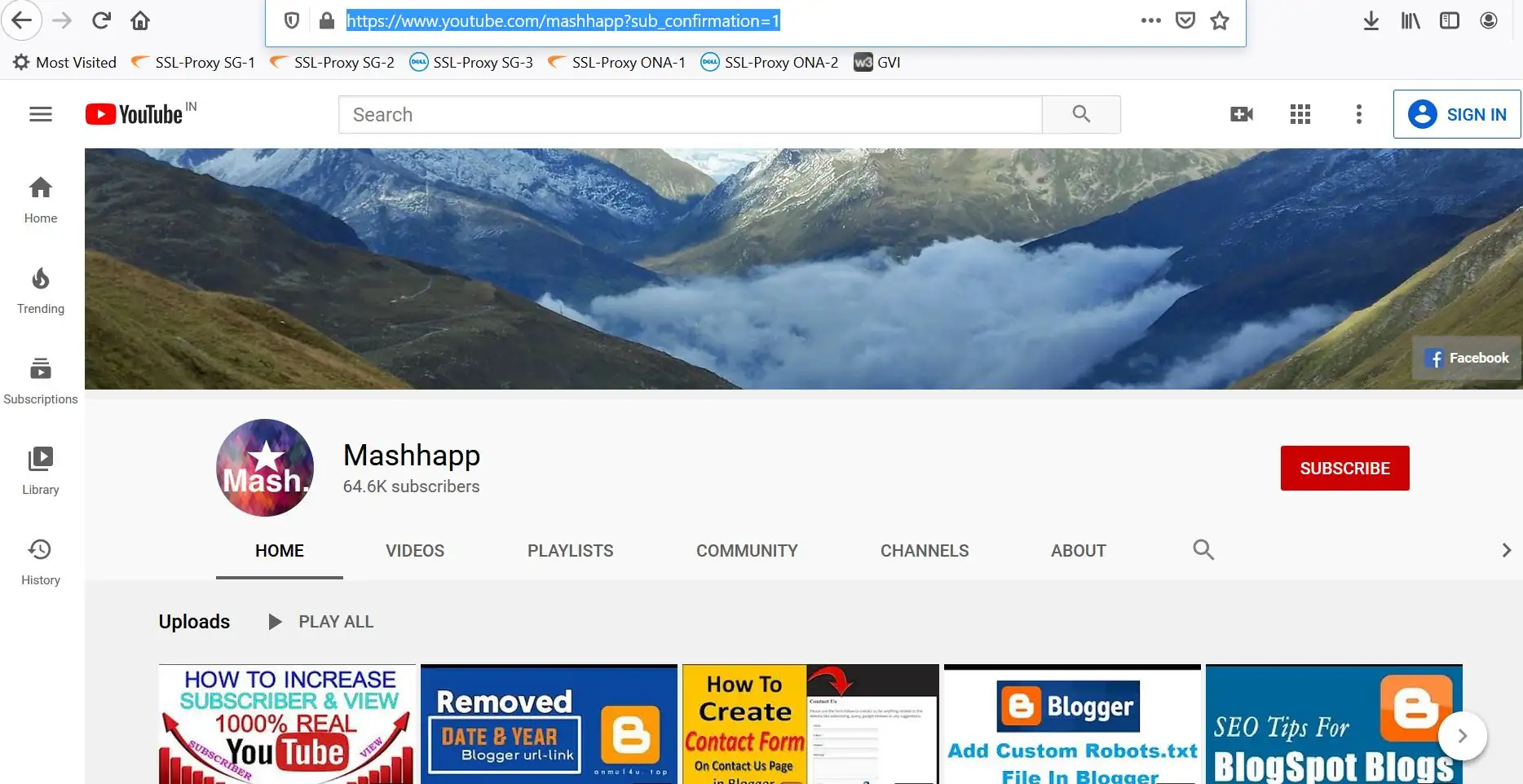
Task: Click the Sign In button
Action: tap(1457, 114)
